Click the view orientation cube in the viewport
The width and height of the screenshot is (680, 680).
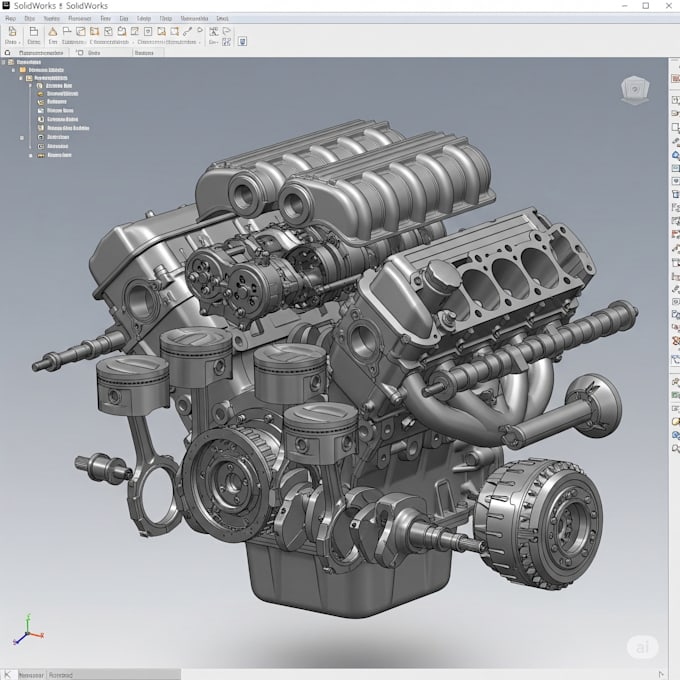click(x=634, y=91)
